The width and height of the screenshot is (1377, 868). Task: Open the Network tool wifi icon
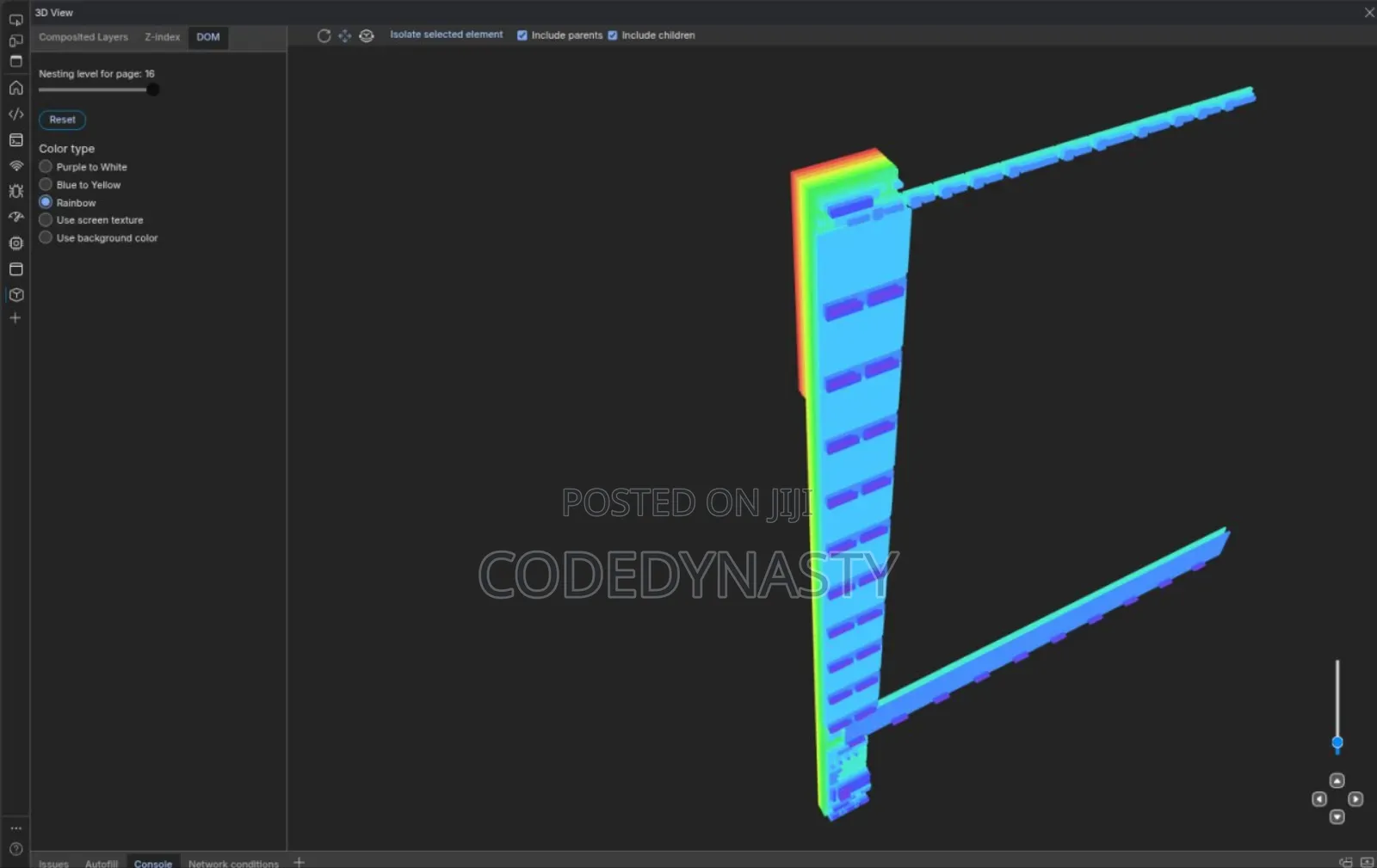coord(15,165)
